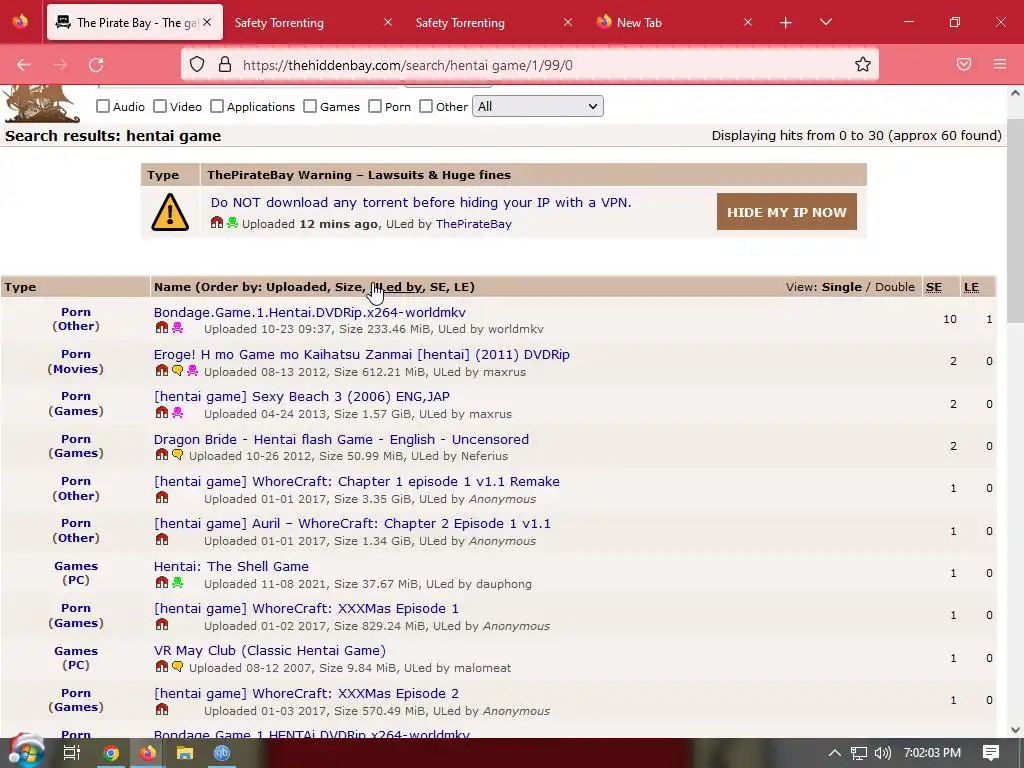Click the scrollbar down arrow
This screenshot has width=1024, height=768.
pyautogui.click(x=1015, y=729)
